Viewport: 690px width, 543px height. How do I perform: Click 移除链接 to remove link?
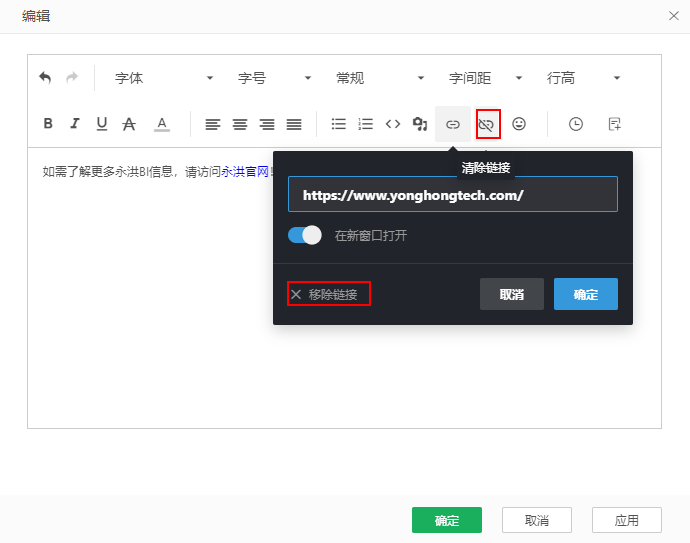tap(329, 294)
